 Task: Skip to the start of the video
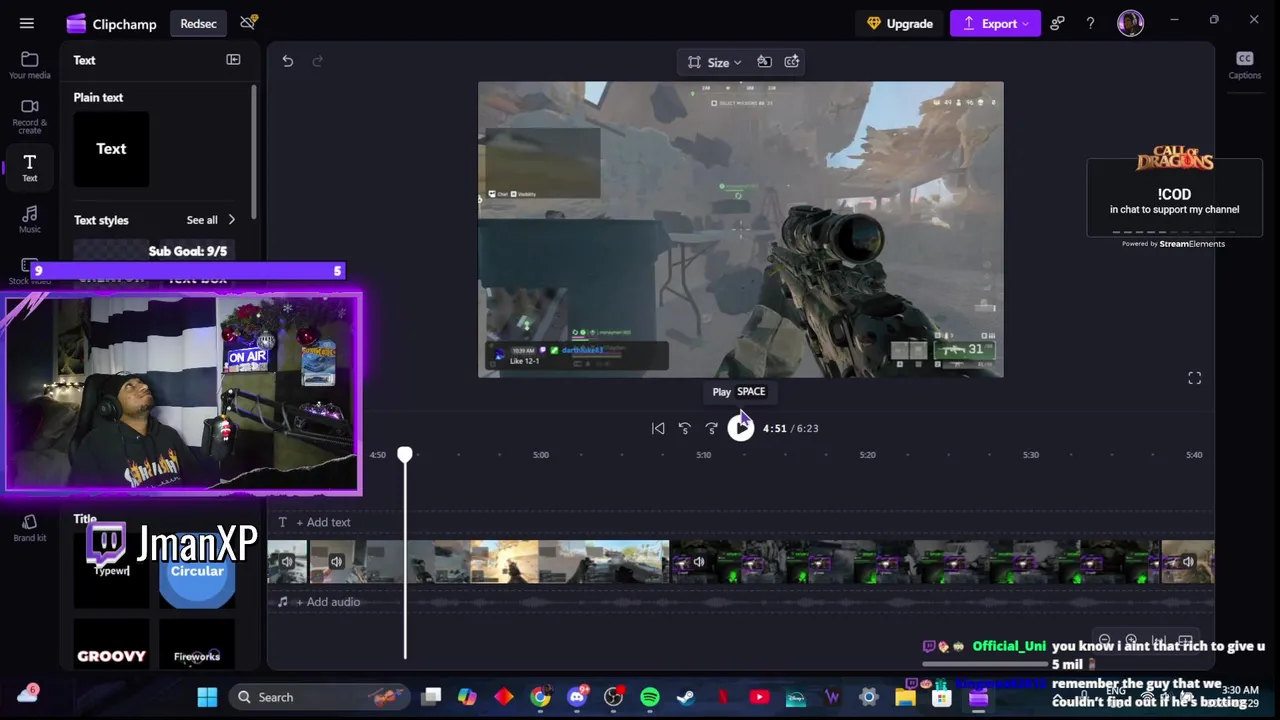point(658,428)
